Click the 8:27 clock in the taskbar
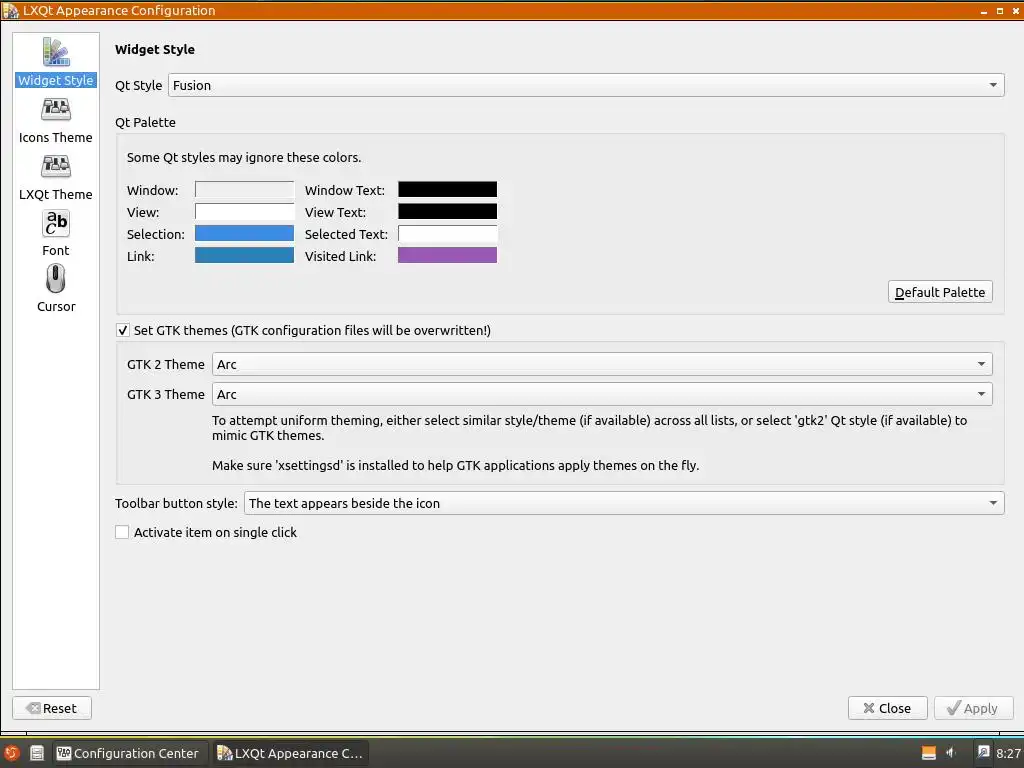 point(1008,754)
